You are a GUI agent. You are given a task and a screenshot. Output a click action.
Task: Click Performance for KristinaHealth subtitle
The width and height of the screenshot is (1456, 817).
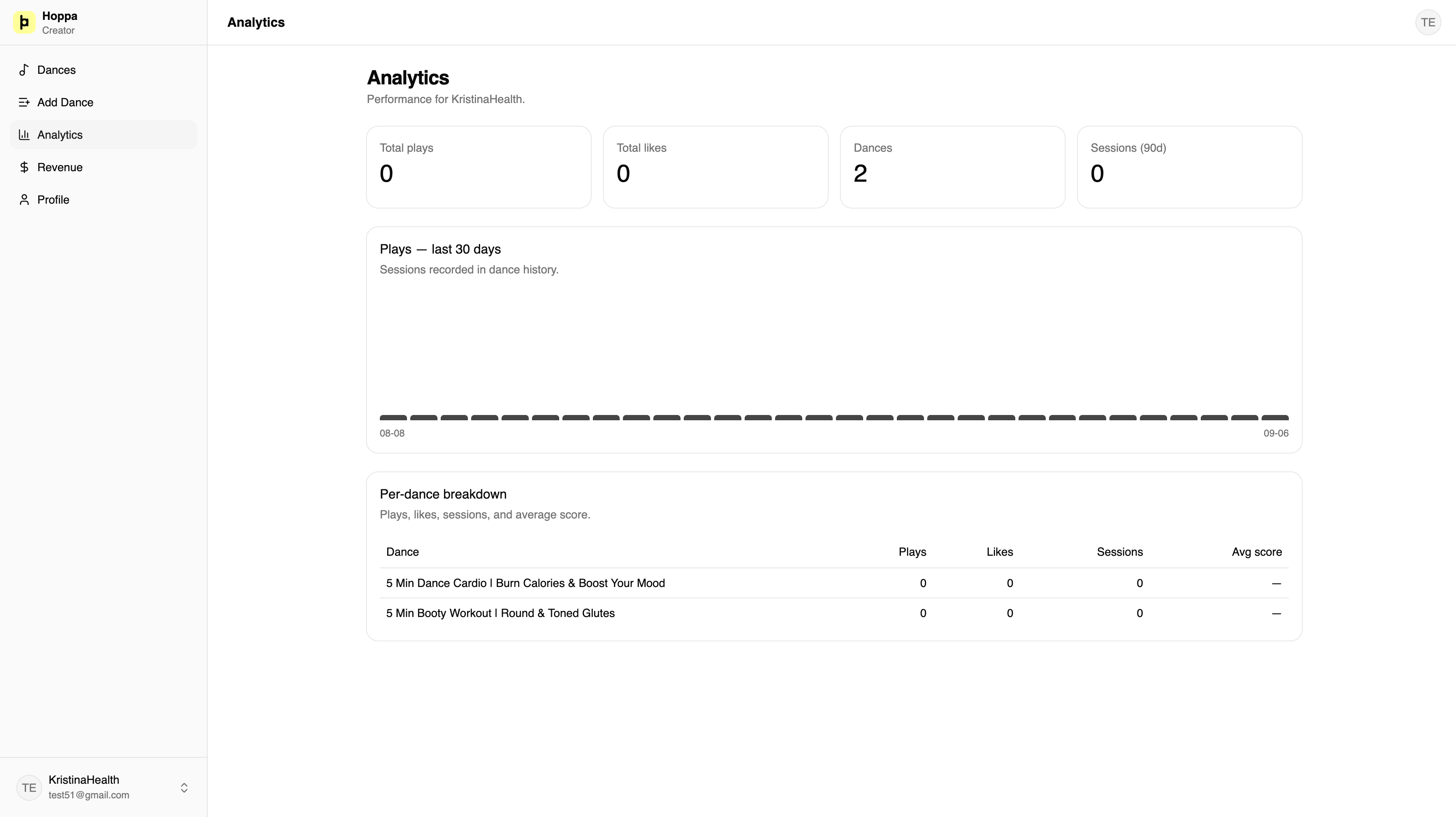446,99
